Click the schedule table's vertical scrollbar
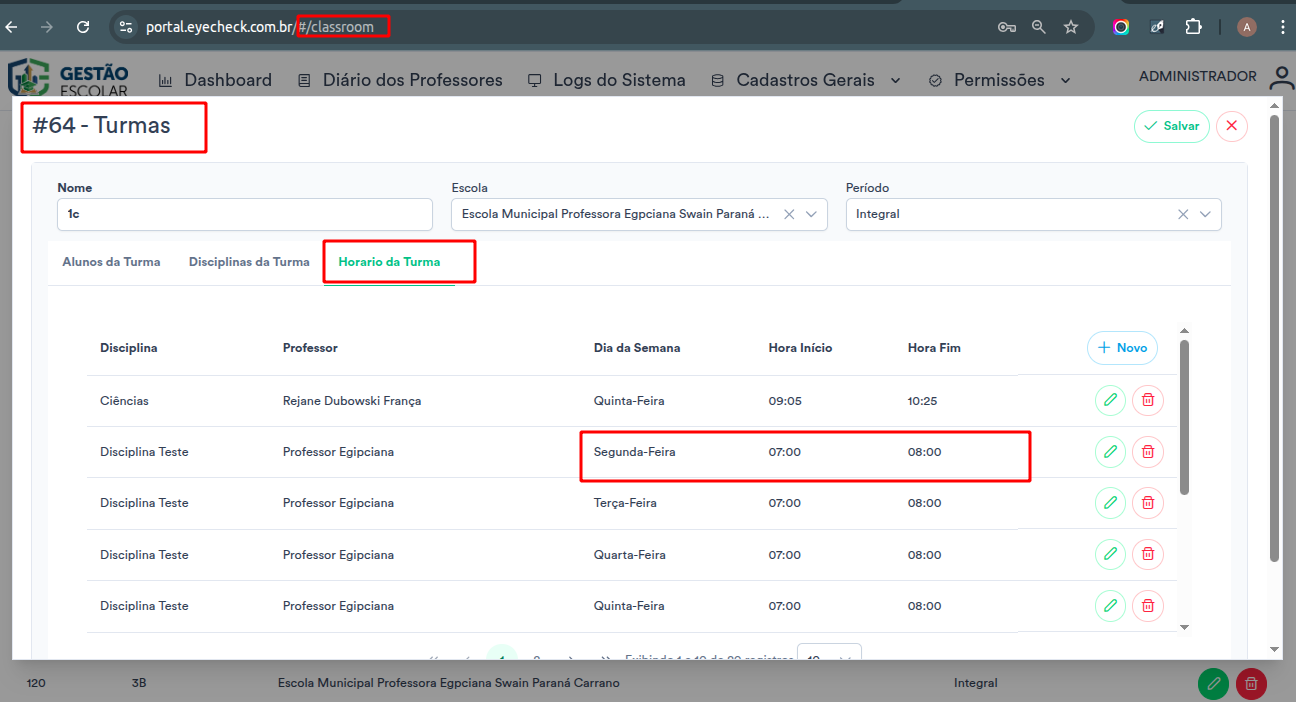1296x702 pixels. (1184, 420)
